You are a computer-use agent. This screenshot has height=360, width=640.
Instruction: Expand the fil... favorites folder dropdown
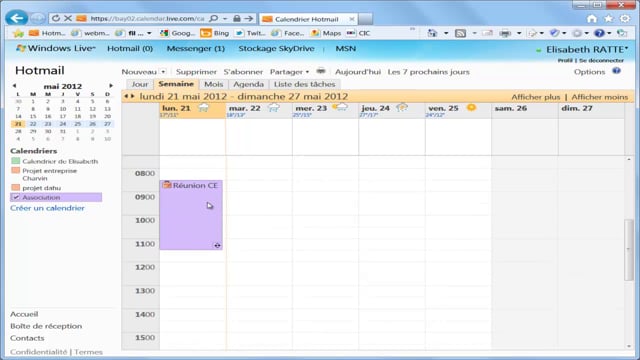(149, 33)
